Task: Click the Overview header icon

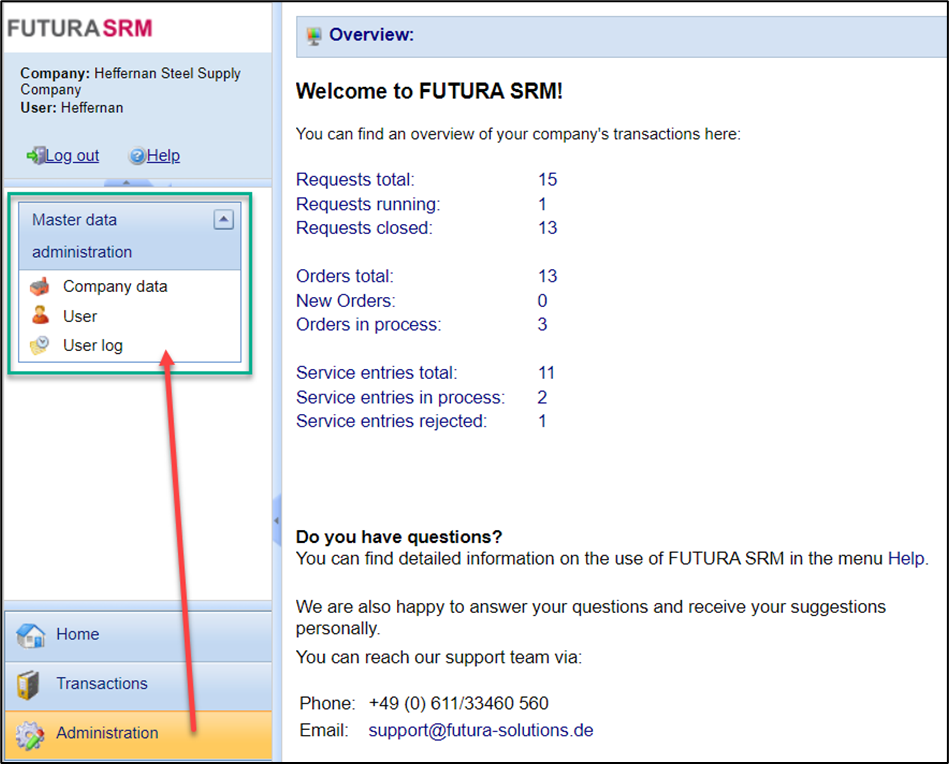Action: point(314,36)
